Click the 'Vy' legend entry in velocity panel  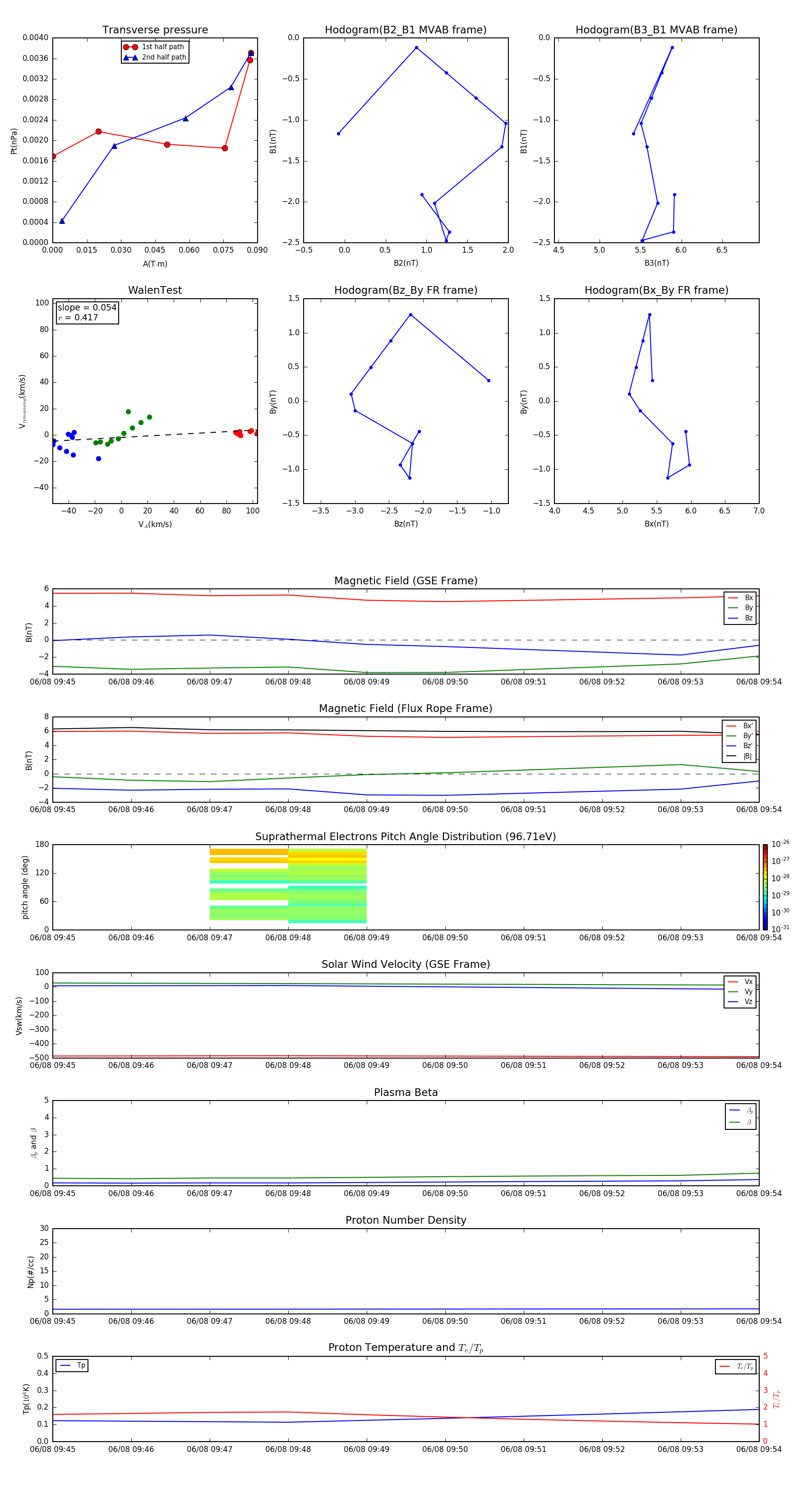[x=740, y=992]
